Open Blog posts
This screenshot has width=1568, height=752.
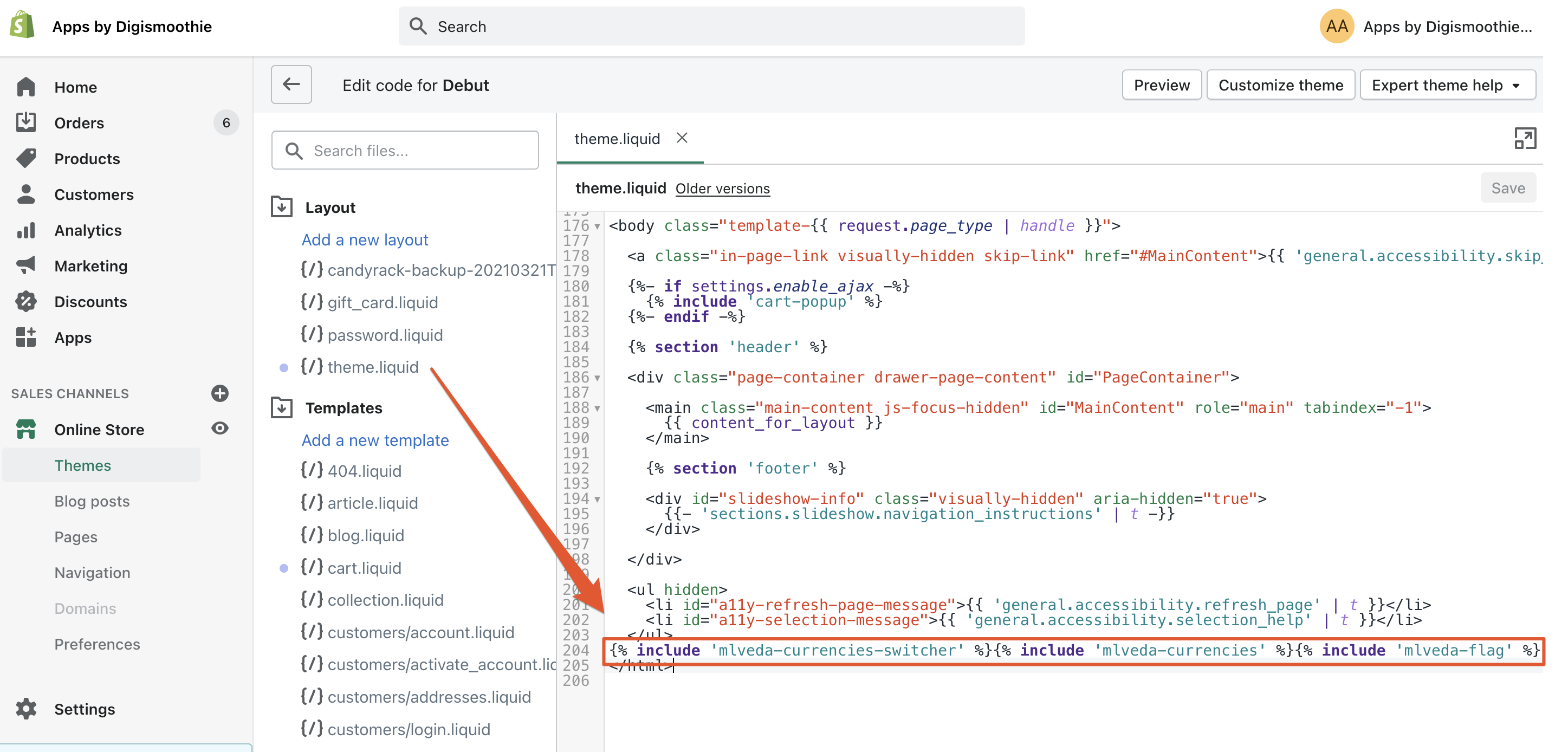92,501
